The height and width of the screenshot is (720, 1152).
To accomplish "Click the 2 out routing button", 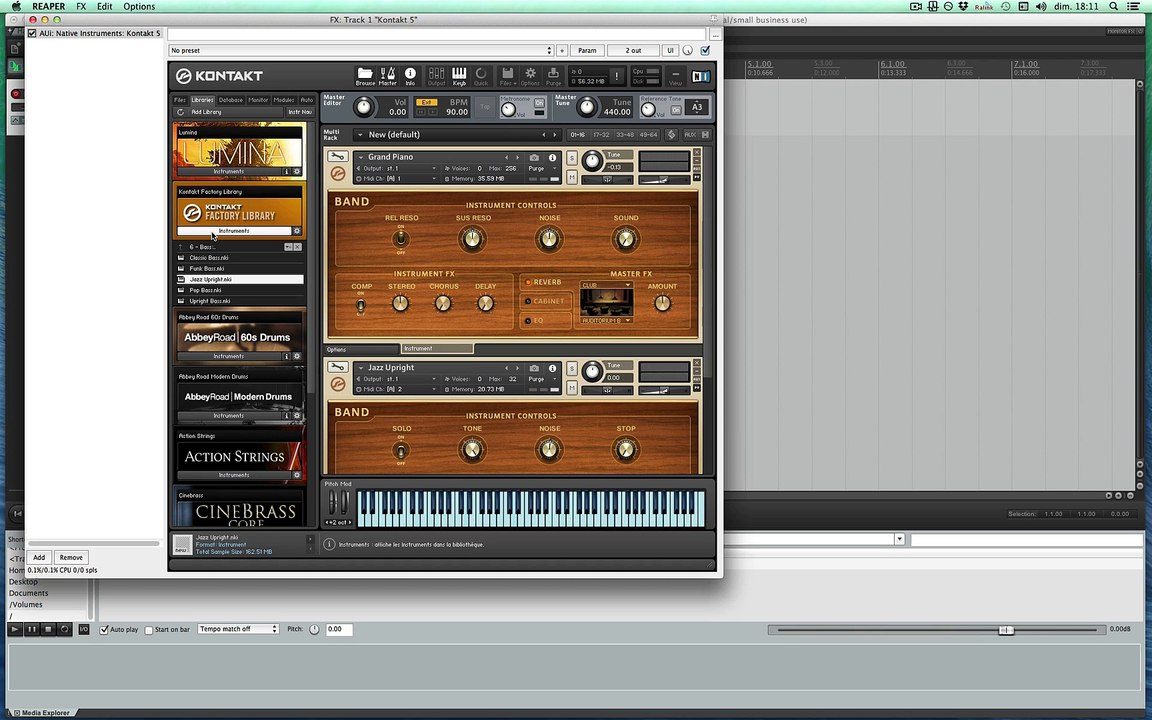I will pos(633,50).
